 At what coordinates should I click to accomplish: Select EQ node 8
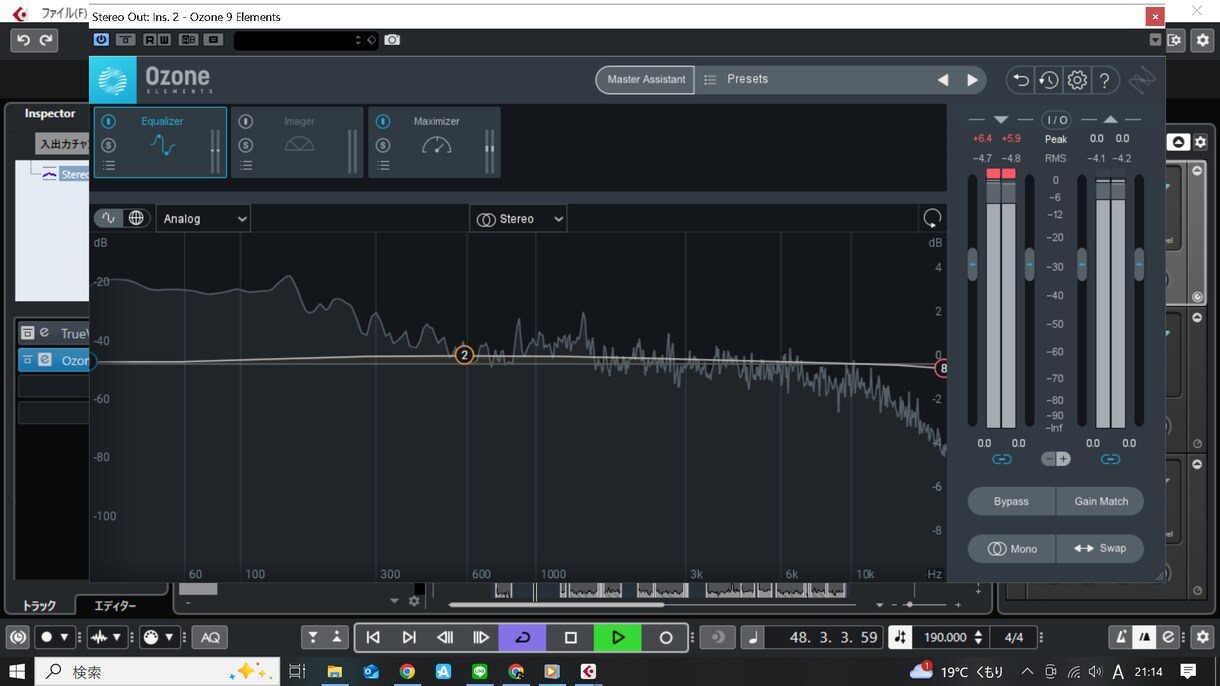click(942, 368)
